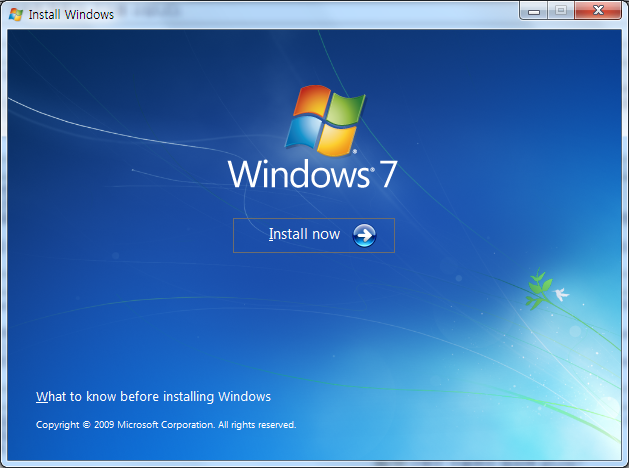Click the green pane of the Windows flag
This screenshot has height=468, width=629.
(342, 108)
